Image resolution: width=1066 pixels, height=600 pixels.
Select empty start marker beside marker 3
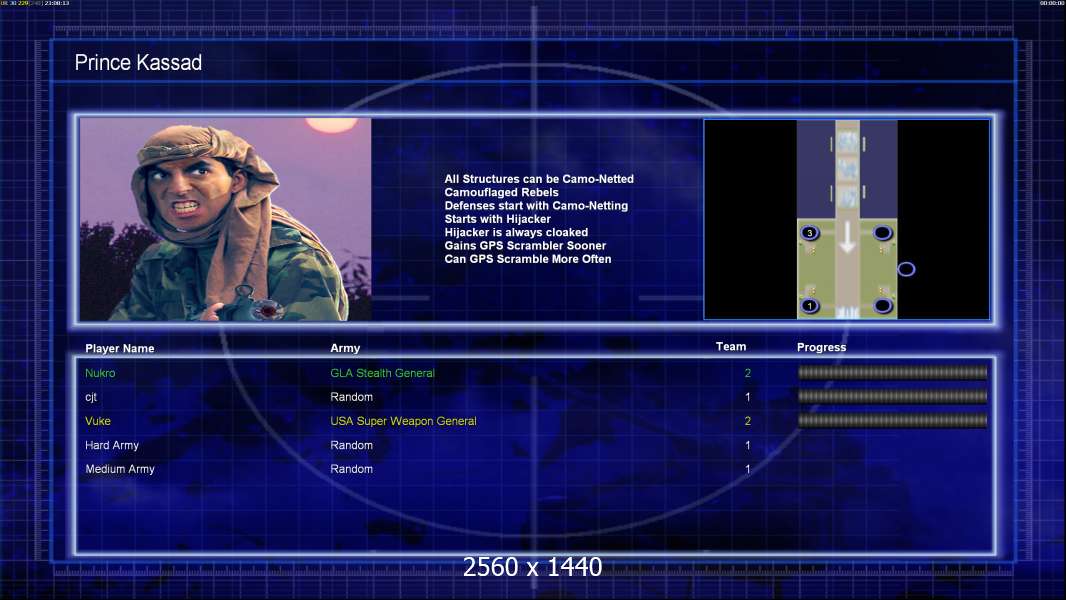(882, 233)
